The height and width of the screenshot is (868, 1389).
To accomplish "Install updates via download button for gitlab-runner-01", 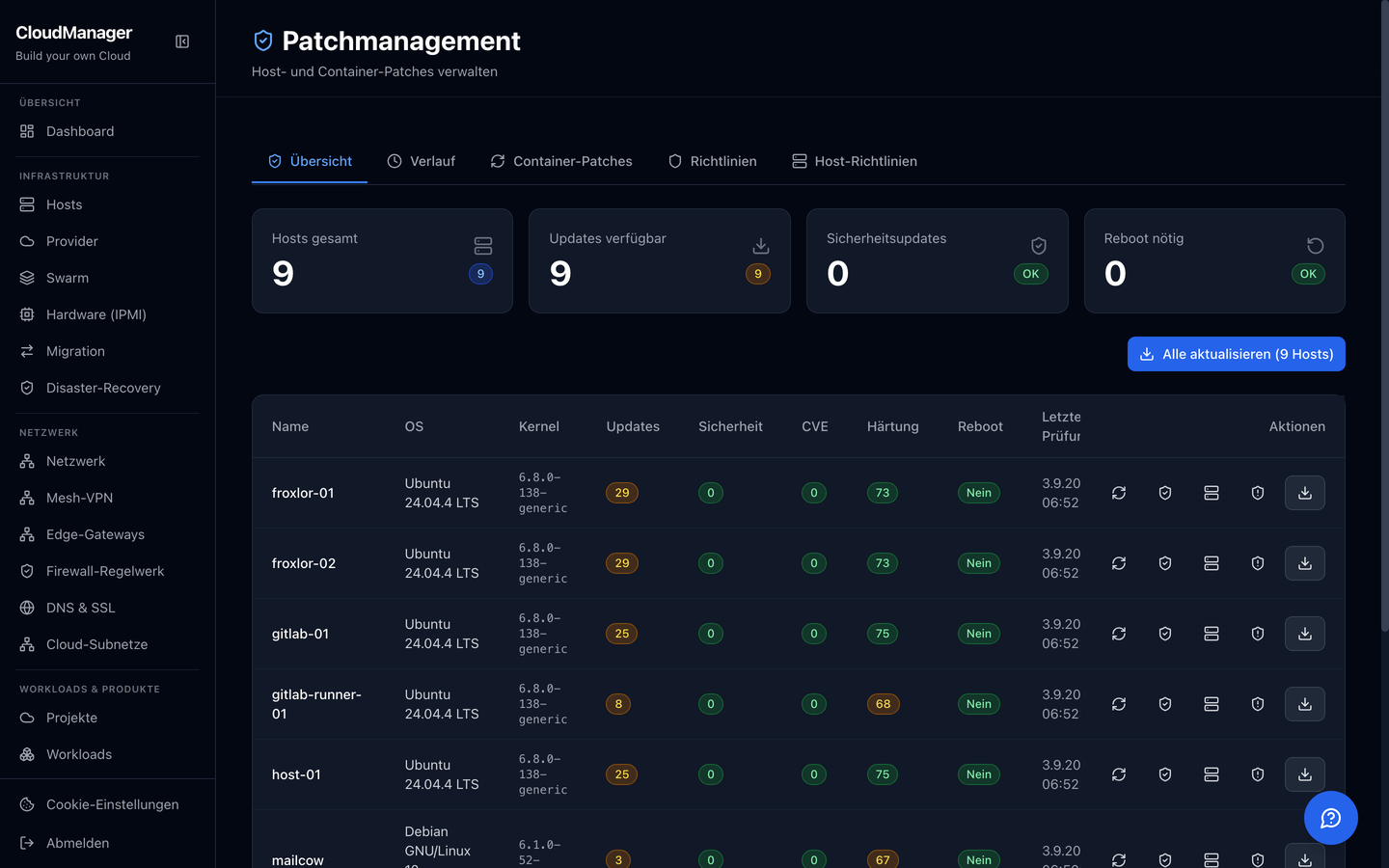I will (1305, 704).
